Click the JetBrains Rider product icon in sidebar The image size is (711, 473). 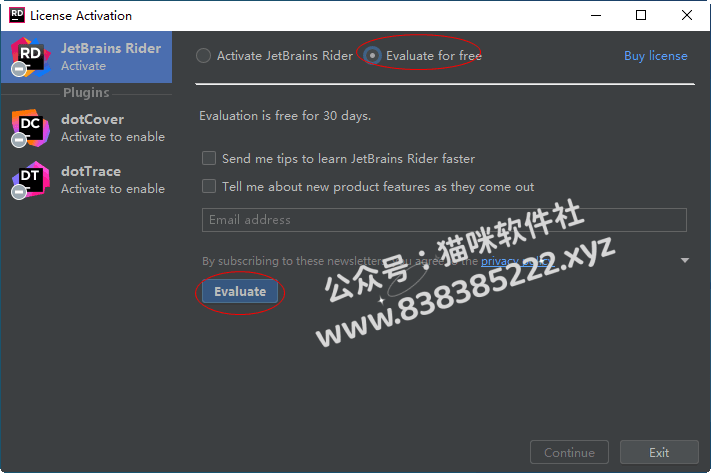pyautogui.click(x=30, y=57)
